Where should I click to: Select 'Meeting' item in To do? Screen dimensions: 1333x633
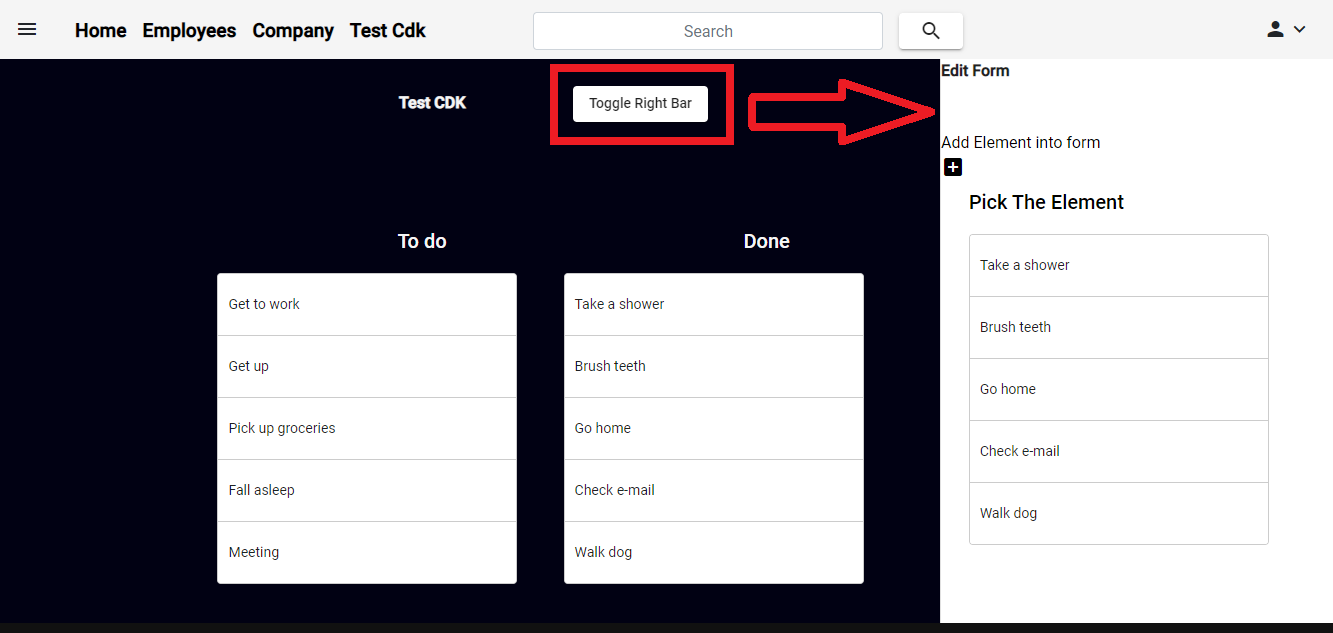367,552
